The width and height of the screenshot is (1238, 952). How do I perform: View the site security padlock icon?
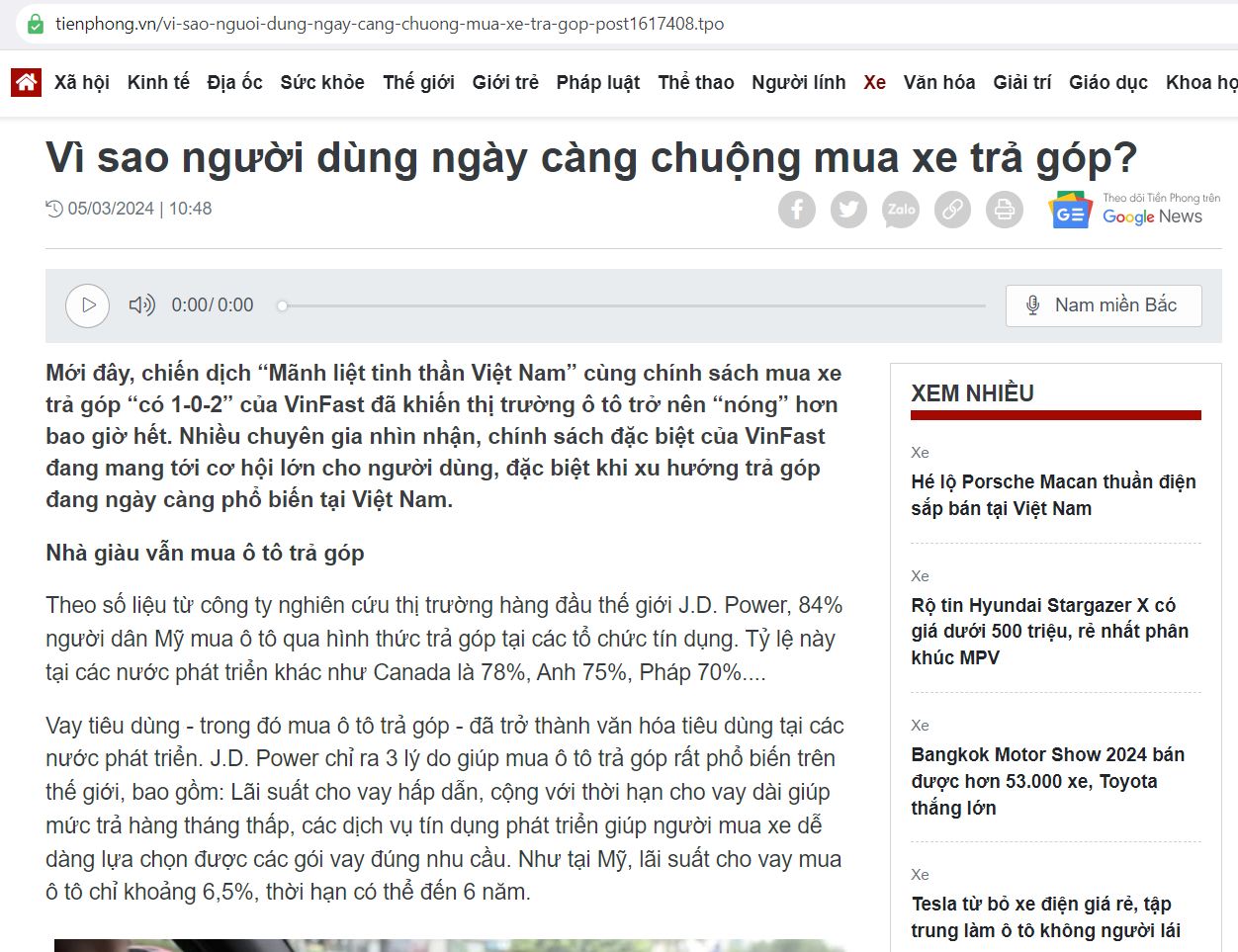pyautogui.click(x=35, y=24)
